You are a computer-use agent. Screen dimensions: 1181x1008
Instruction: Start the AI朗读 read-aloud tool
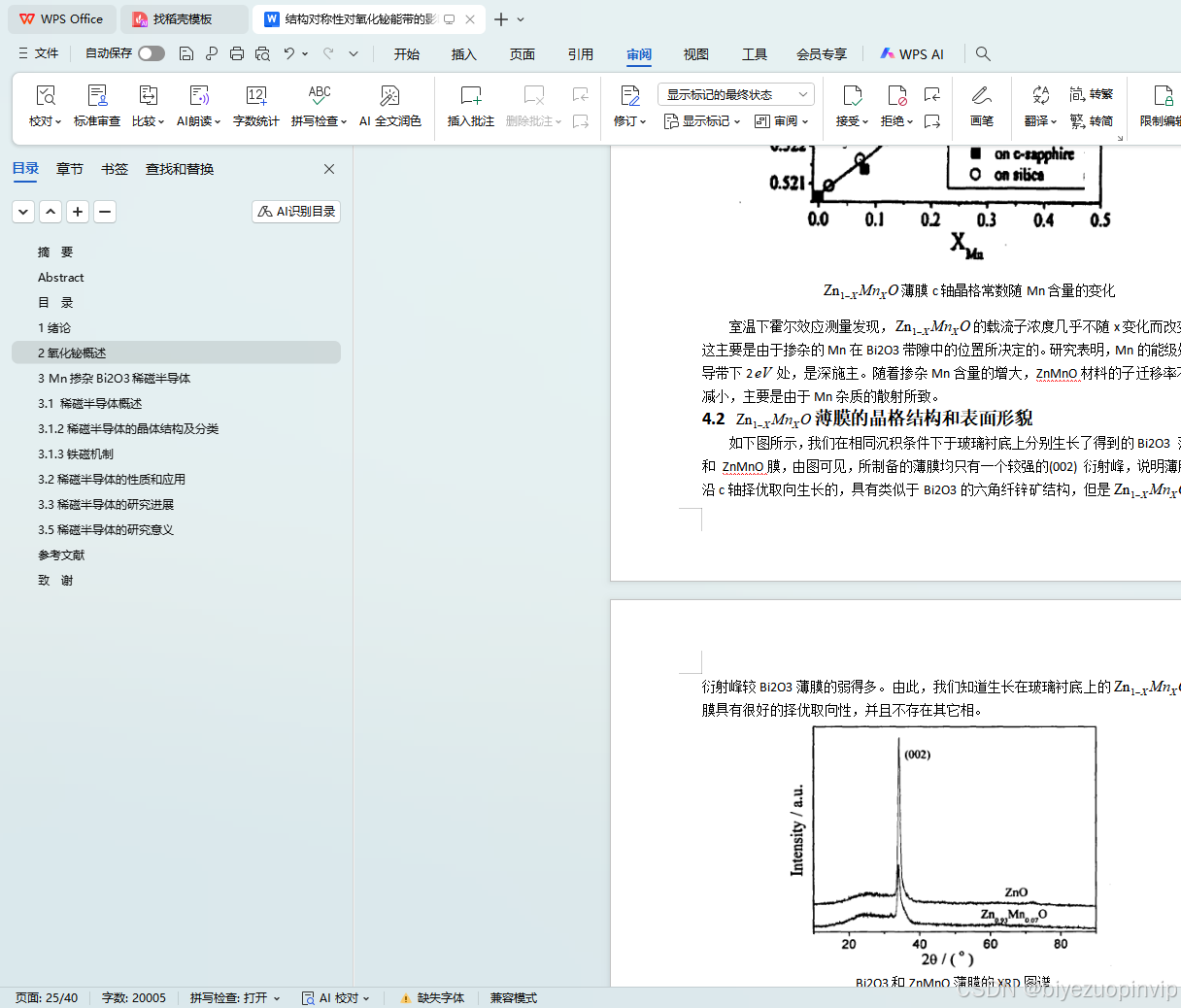(199, 106)
